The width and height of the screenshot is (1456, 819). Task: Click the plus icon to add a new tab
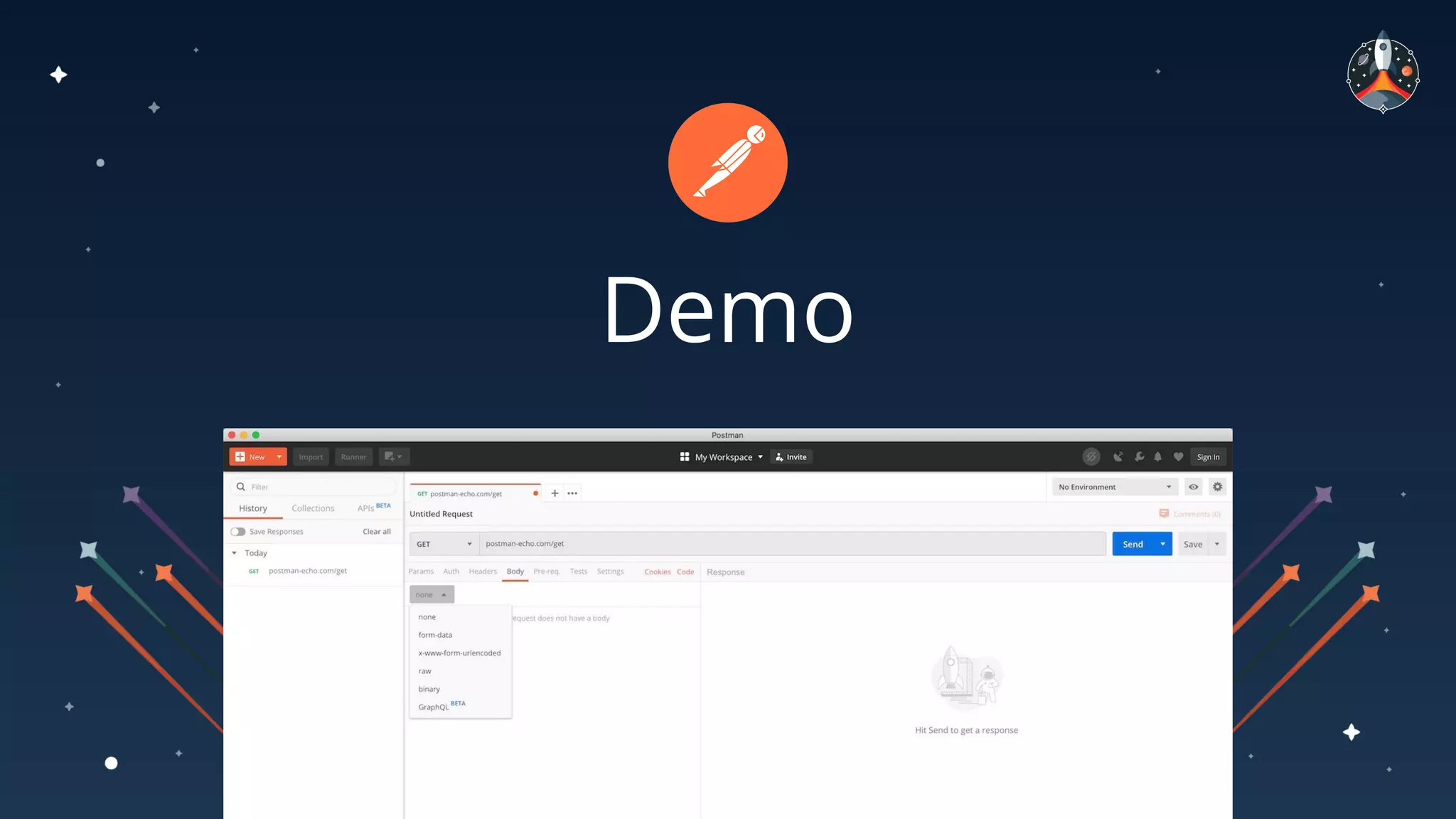[x=555, y=493]
